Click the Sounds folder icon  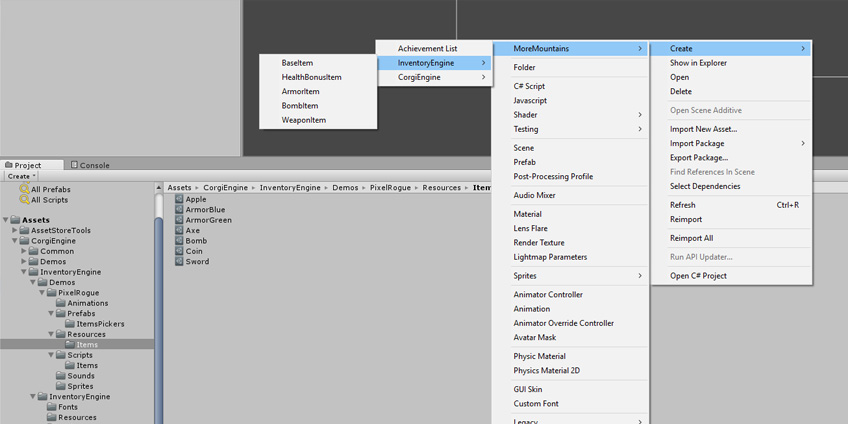[61, 376]
